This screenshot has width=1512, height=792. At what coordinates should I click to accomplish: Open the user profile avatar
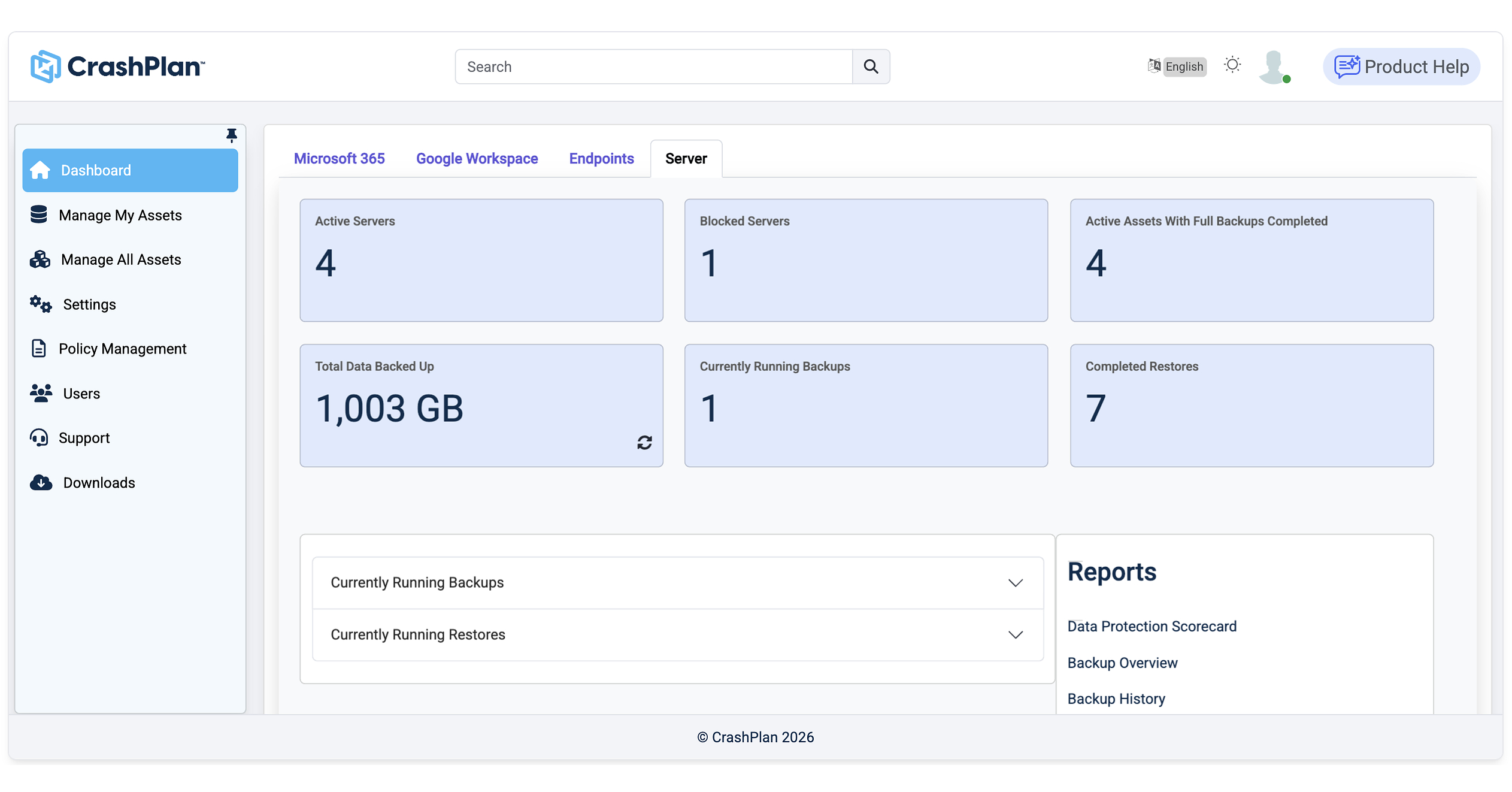click(1274, 66)
